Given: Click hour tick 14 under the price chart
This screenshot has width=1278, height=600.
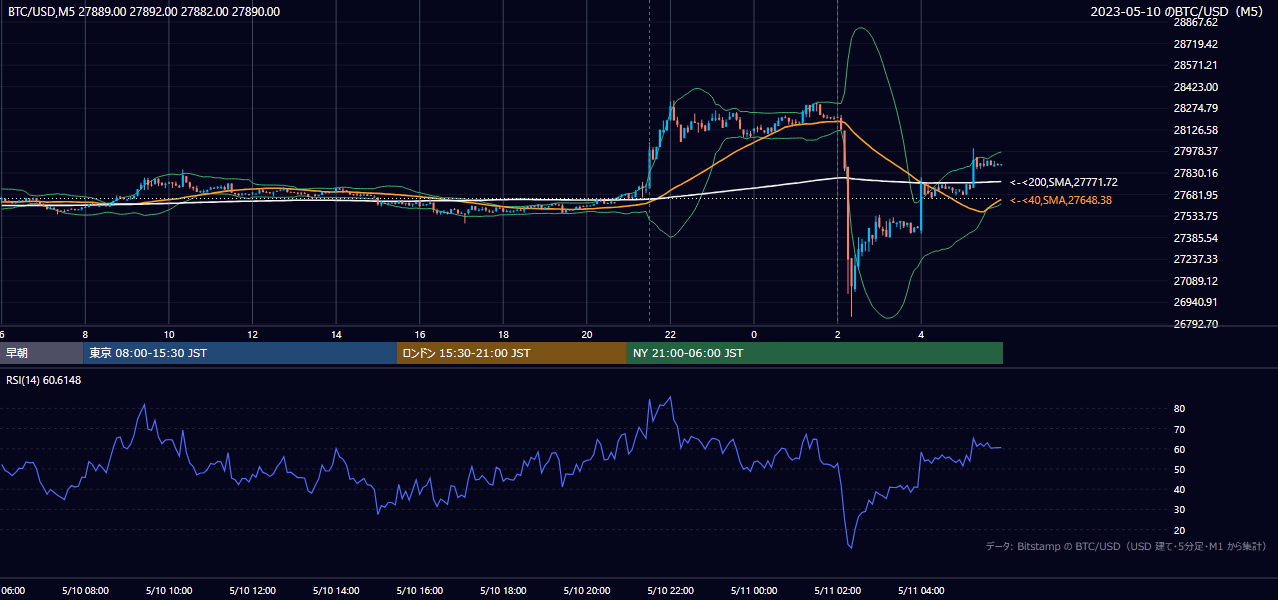Looking at the screenshot, I should [x=337, y=335].
